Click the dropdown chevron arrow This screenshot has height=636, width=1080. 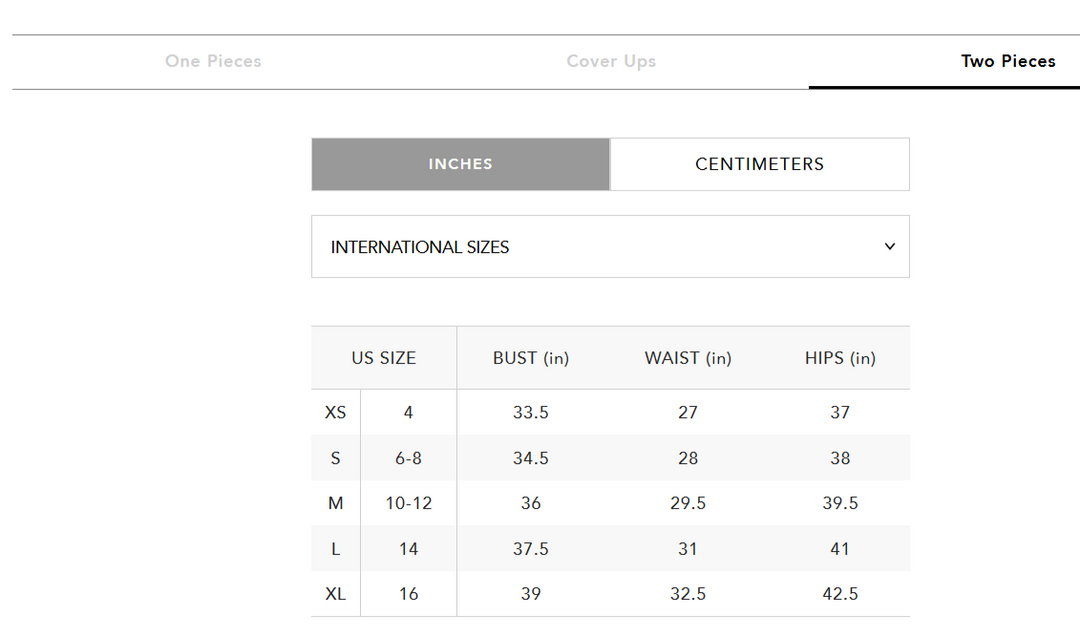click(x=890, y=247)
